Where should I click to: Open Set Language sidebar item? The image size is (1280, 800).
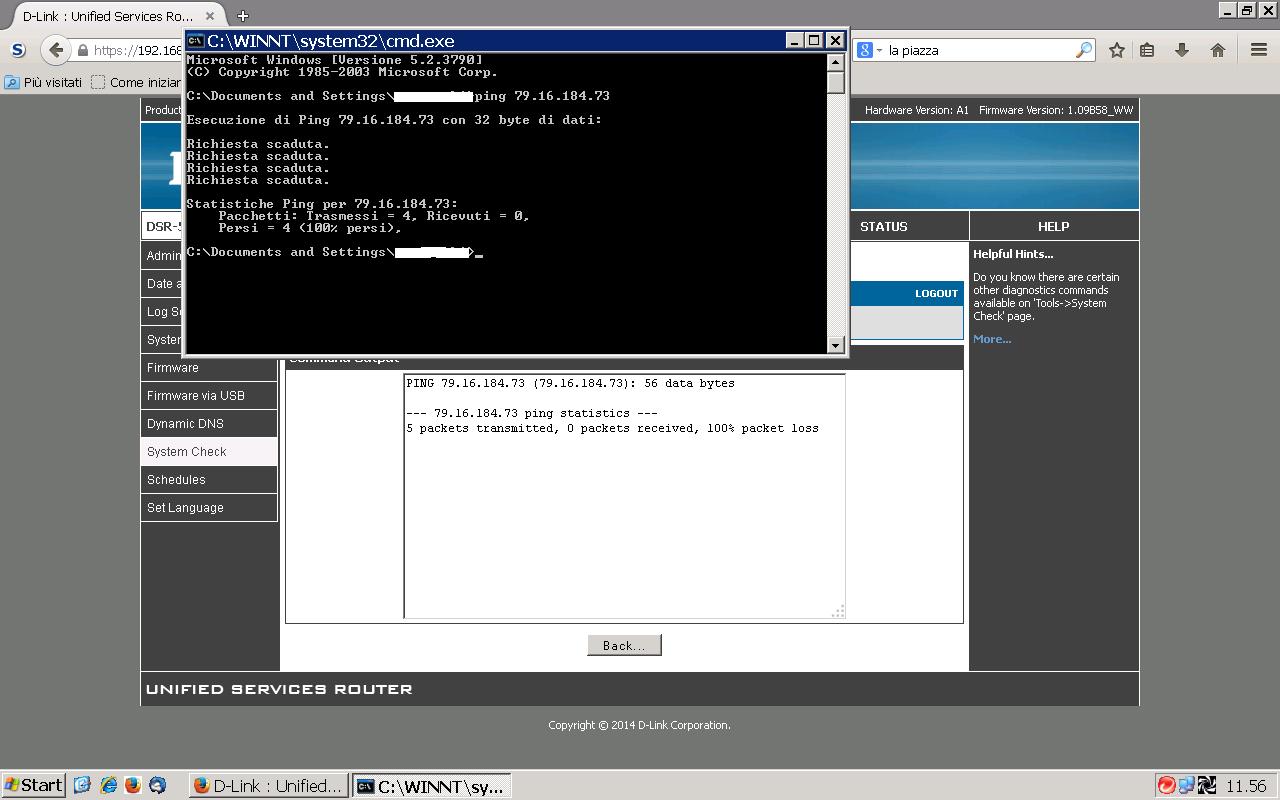click(209, 507)
